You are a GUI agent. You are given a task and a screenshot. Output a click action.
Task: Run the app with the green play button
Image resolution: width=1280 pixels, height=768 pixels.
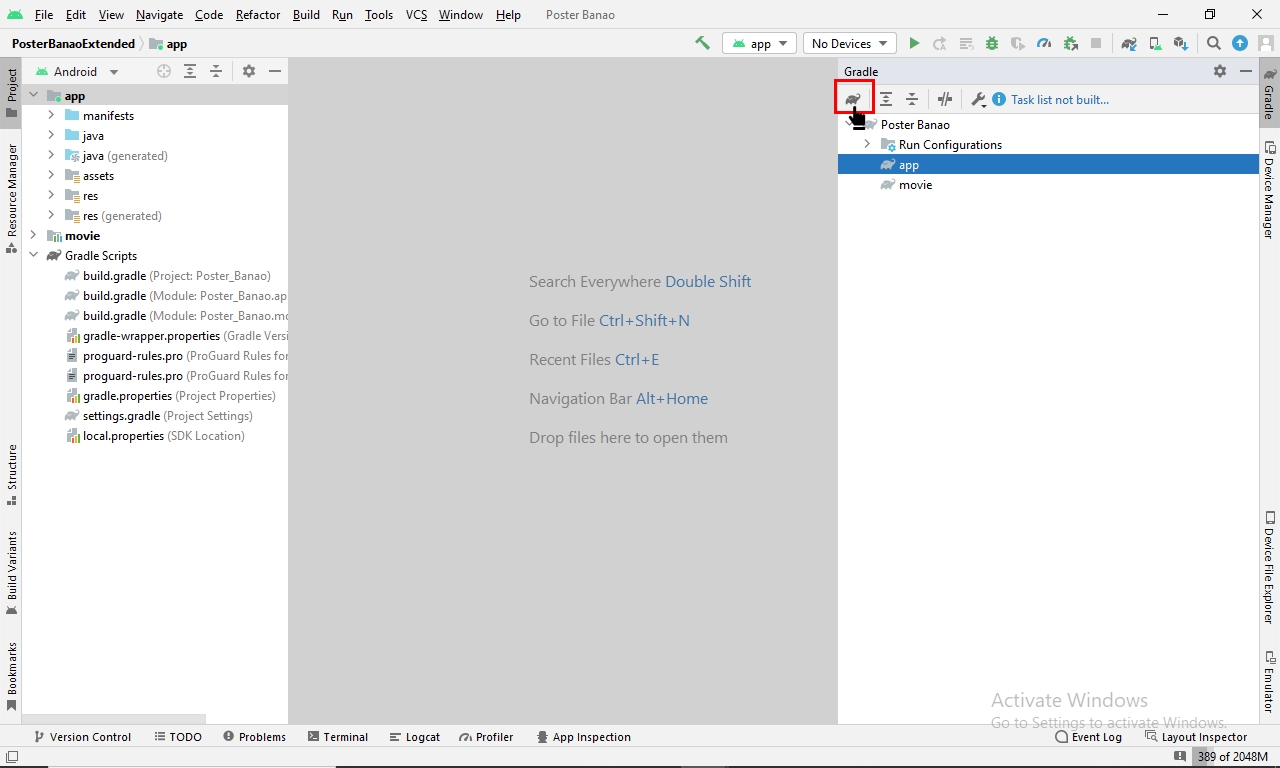pos(914,43)
